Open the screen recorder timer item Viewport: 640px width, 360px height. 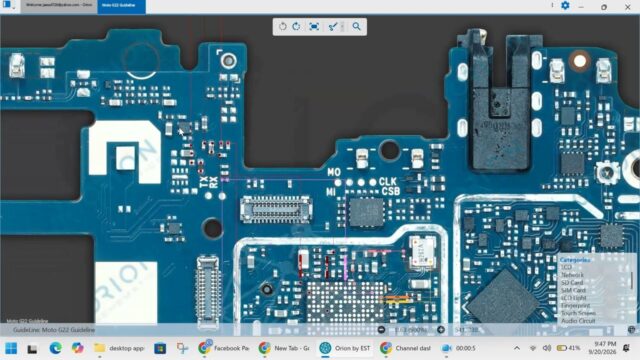pyautogui.click(x=459, y=348)
